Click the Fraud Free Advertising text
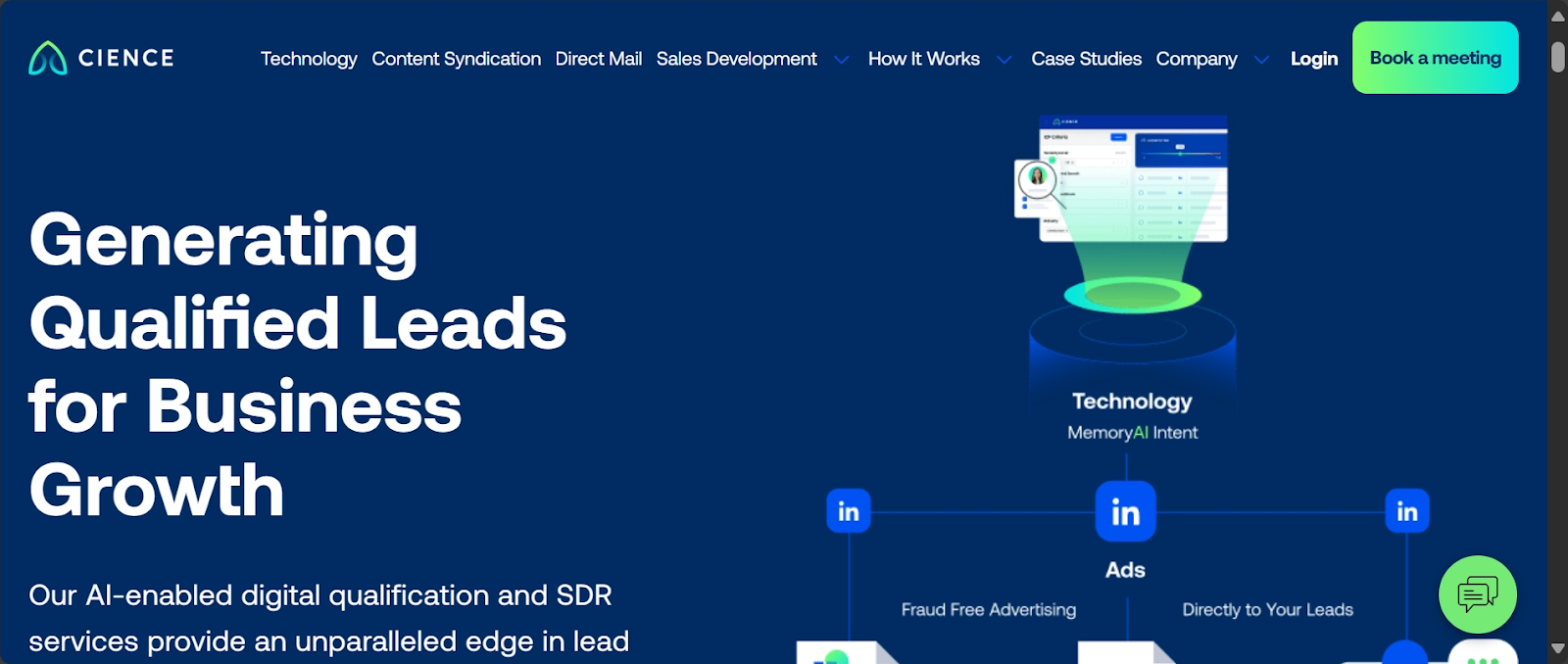This screenshot has width=1568, height=664. (989, 609)
